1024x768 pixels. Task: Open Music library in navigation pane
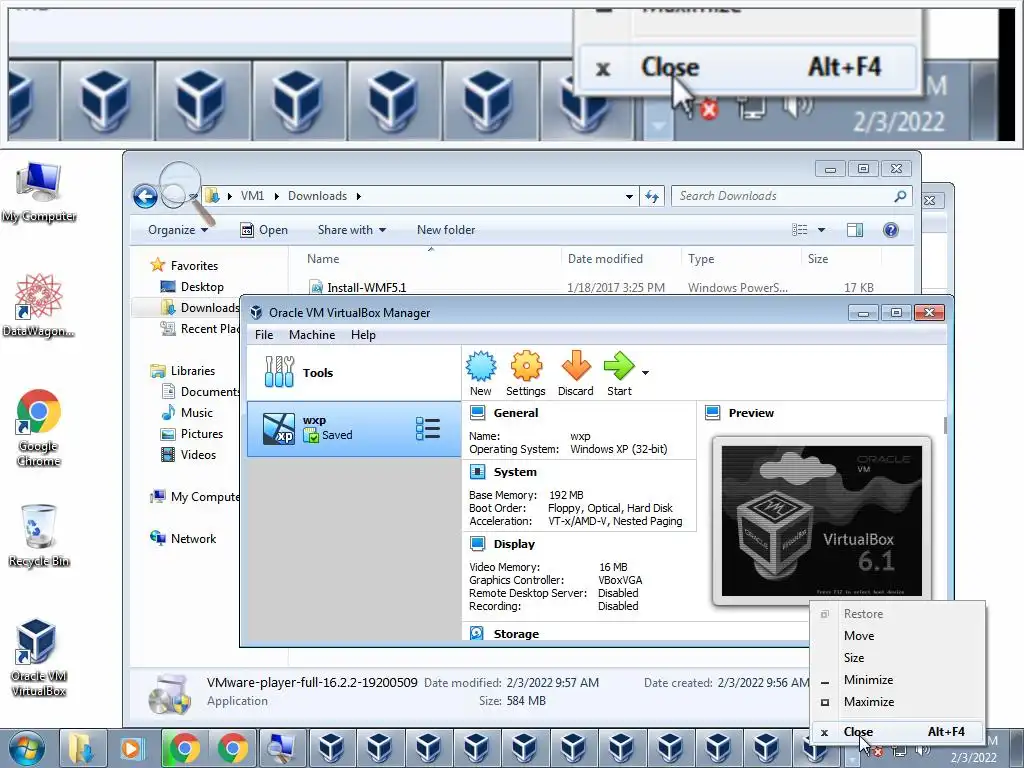click(x=197, y=413)
